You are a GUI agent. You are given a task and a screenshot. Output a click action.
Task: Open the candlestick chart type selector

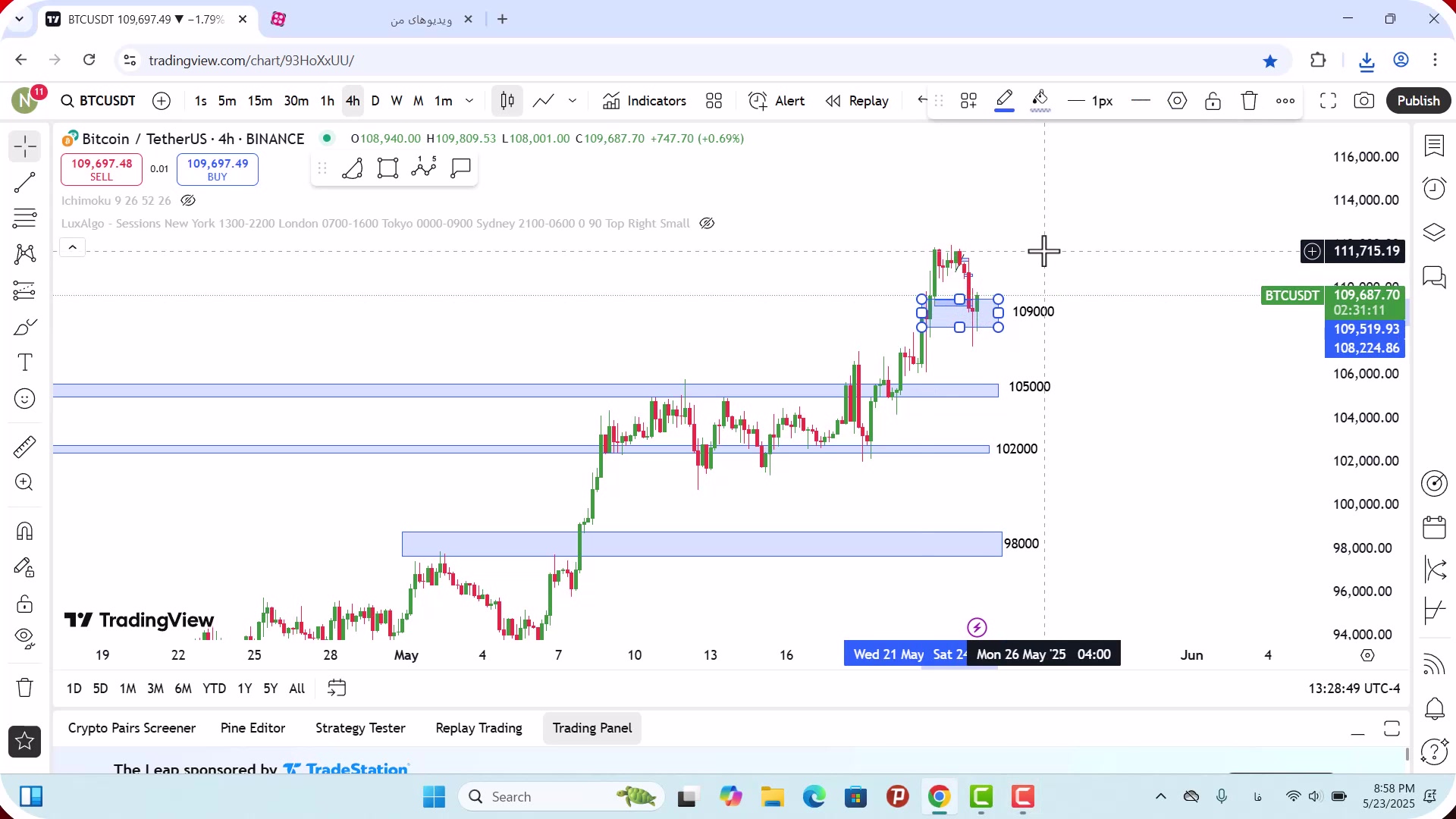(507, 101)
